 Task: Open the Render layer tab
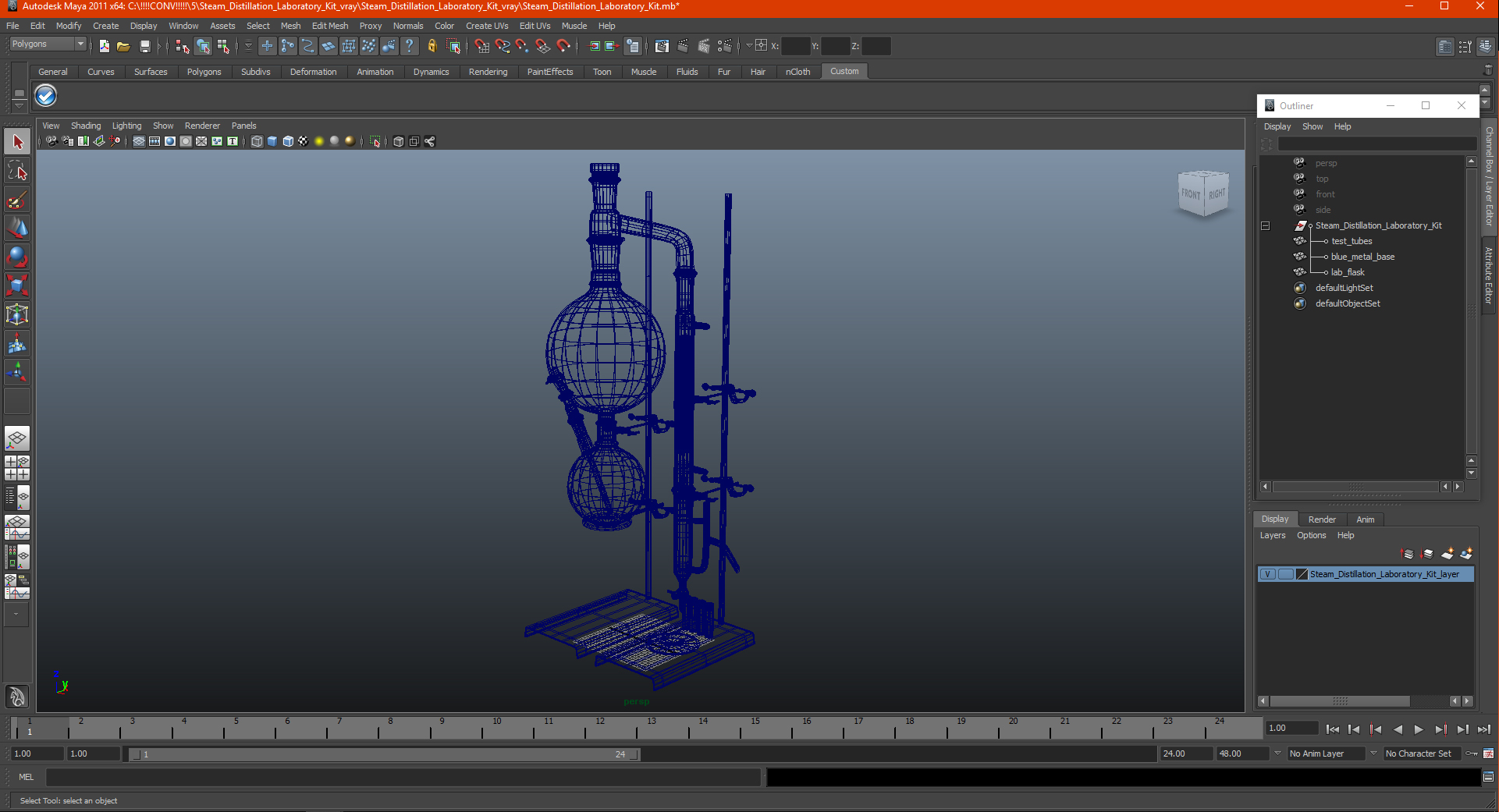(1322, 519)
